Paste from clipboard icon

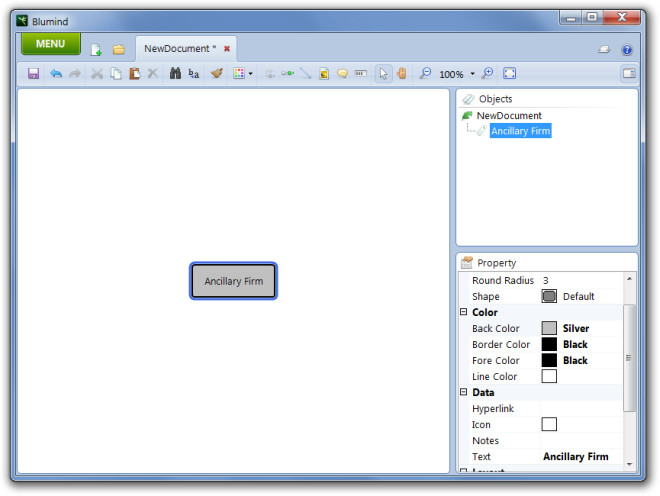[134, 74]
